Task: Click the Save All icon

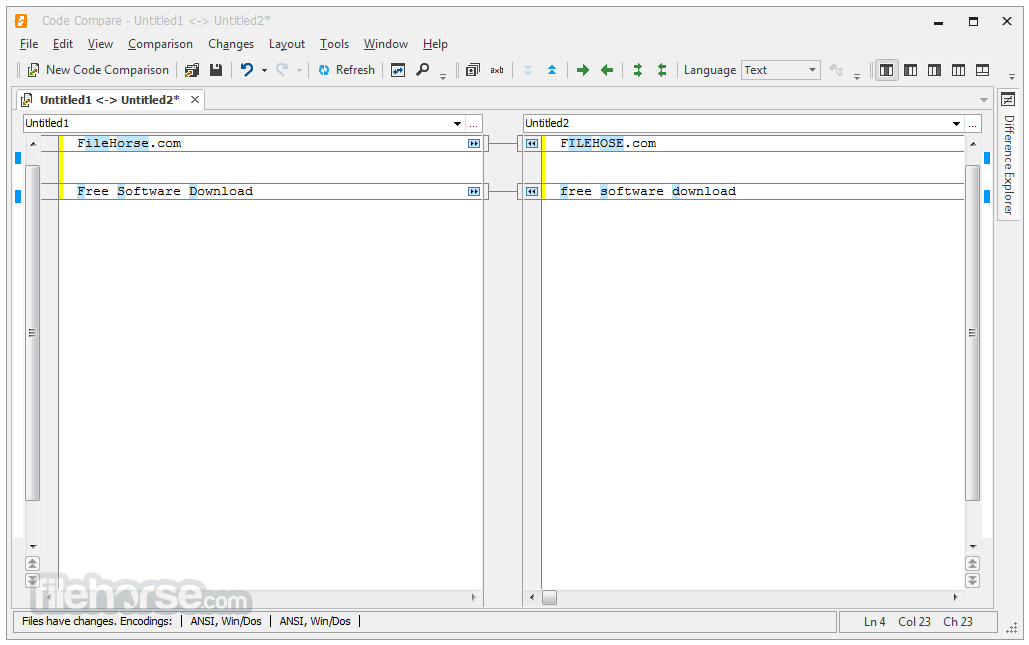Action: (x=192, y=70)
